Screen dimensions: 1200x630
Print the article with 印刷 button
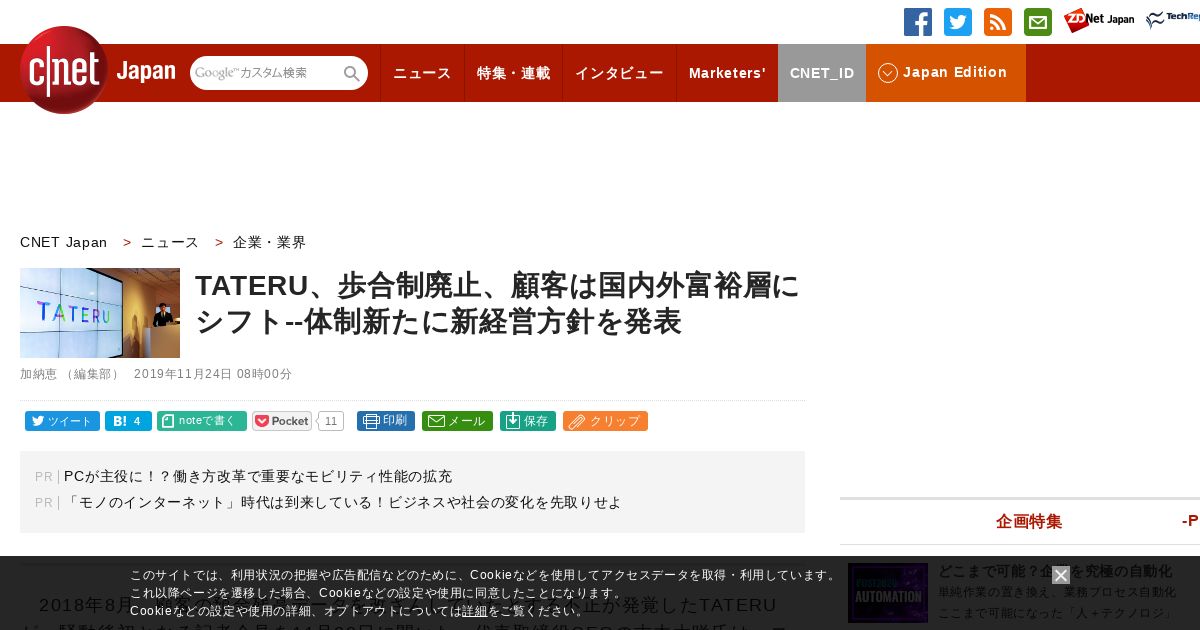pyautogui.click(x=386, y=421)
